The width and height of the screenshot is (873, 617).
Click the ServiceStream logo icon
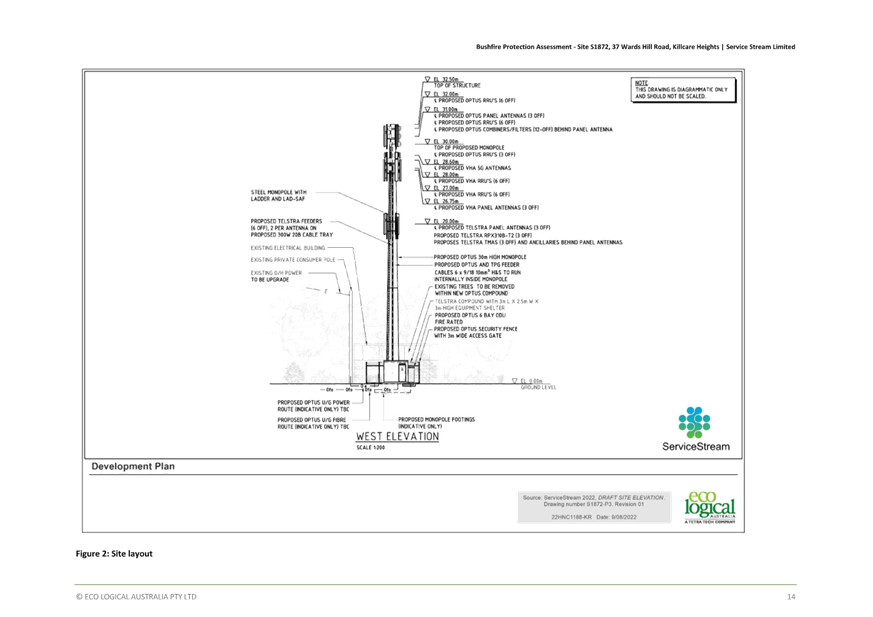tap(694, 422)
